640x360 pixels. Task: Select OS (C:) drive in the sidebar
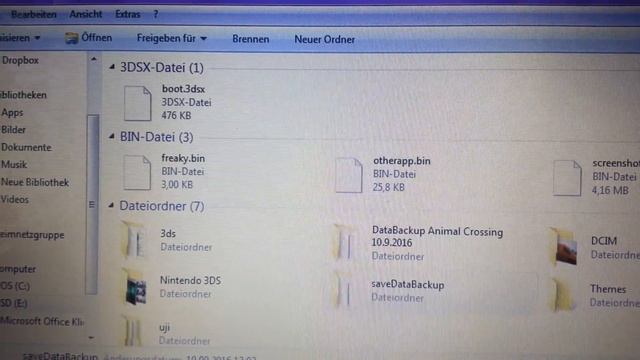(15, 286)
